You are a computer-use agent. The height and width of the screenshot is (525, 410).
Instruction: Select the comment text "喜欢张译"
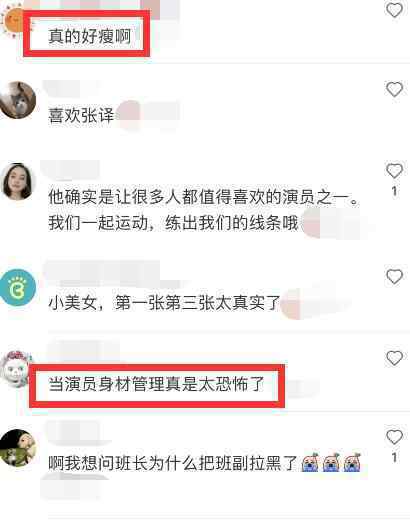[x=81, y=116]
